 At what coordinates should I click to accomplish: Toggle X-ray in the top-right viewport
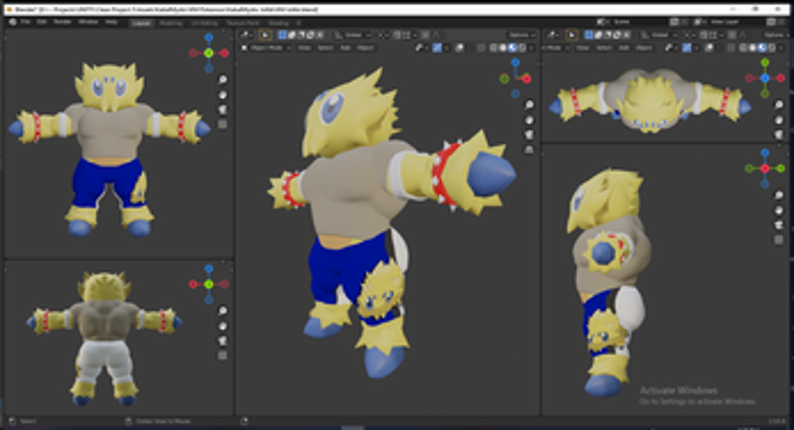(731, 48)
